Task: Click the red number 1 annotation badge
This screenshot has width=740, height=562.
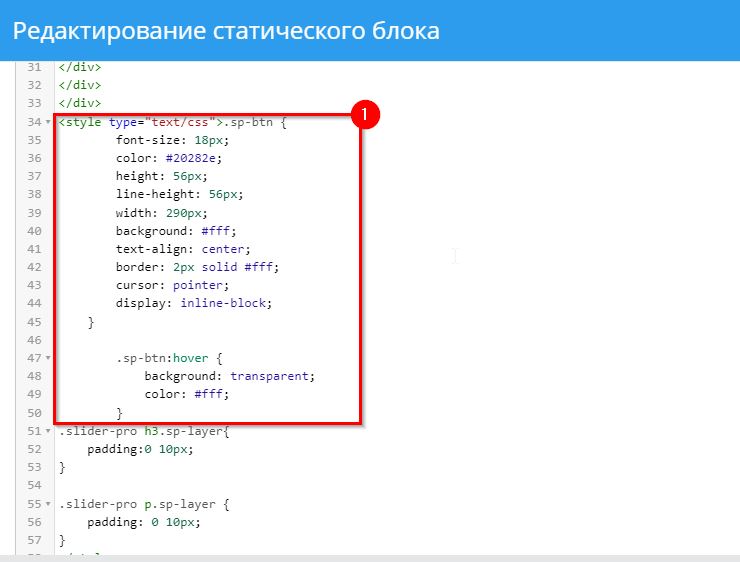Action: [364, 115]
